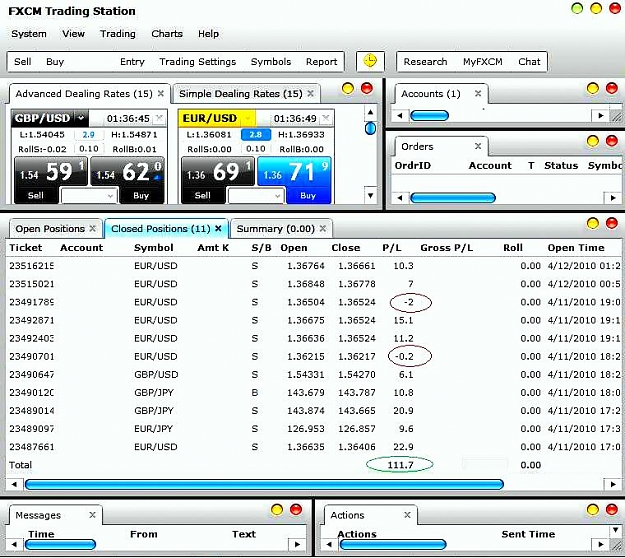625x558 pixels.
Task: Sort by P/L column header
Action: click(x=392, y=248)
